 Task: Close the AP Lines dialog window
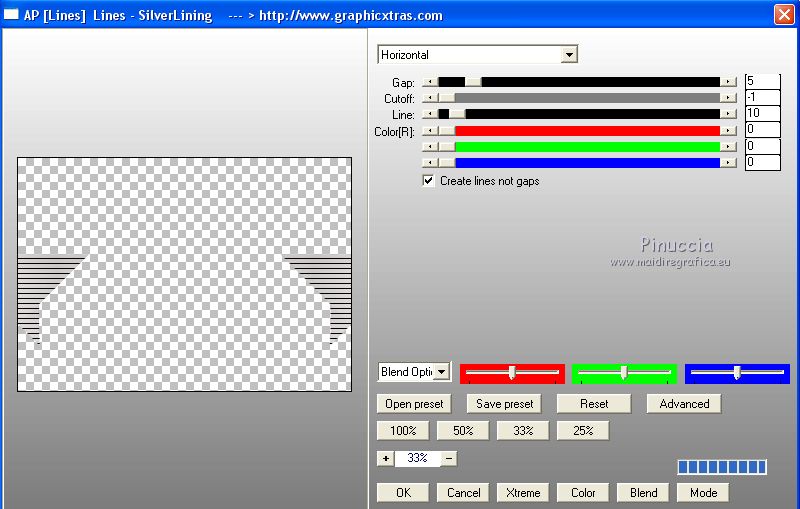(784, 14)
